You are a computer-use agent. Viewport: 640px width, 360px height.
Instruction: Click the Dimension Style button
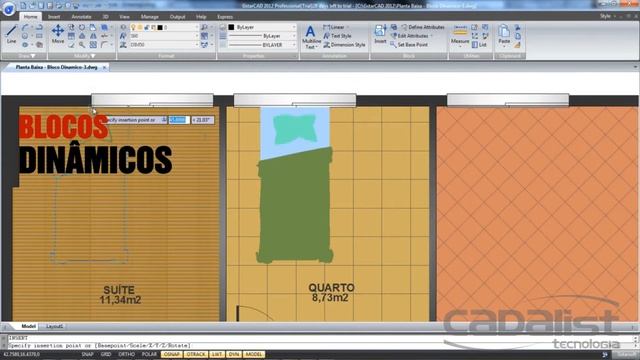tap(344, 45)
